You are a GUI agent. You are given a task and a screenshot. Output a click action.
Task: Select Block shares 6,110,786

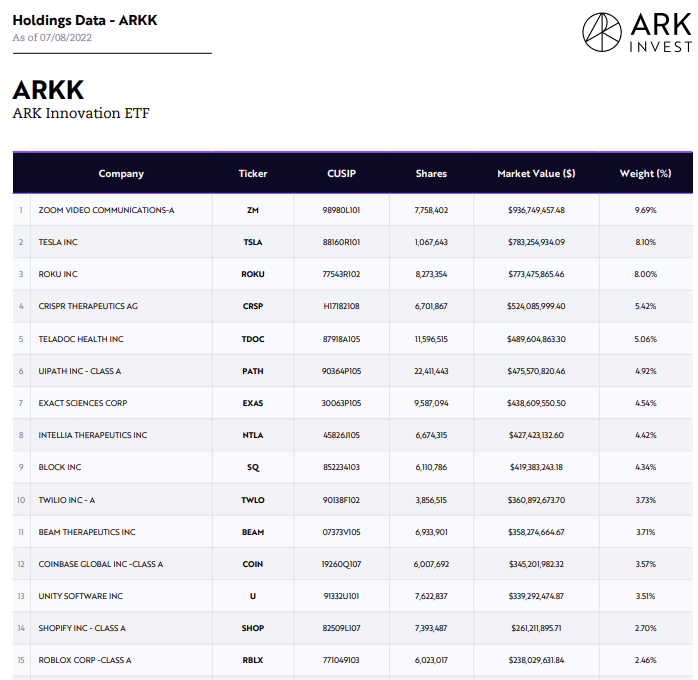(431, 467)
